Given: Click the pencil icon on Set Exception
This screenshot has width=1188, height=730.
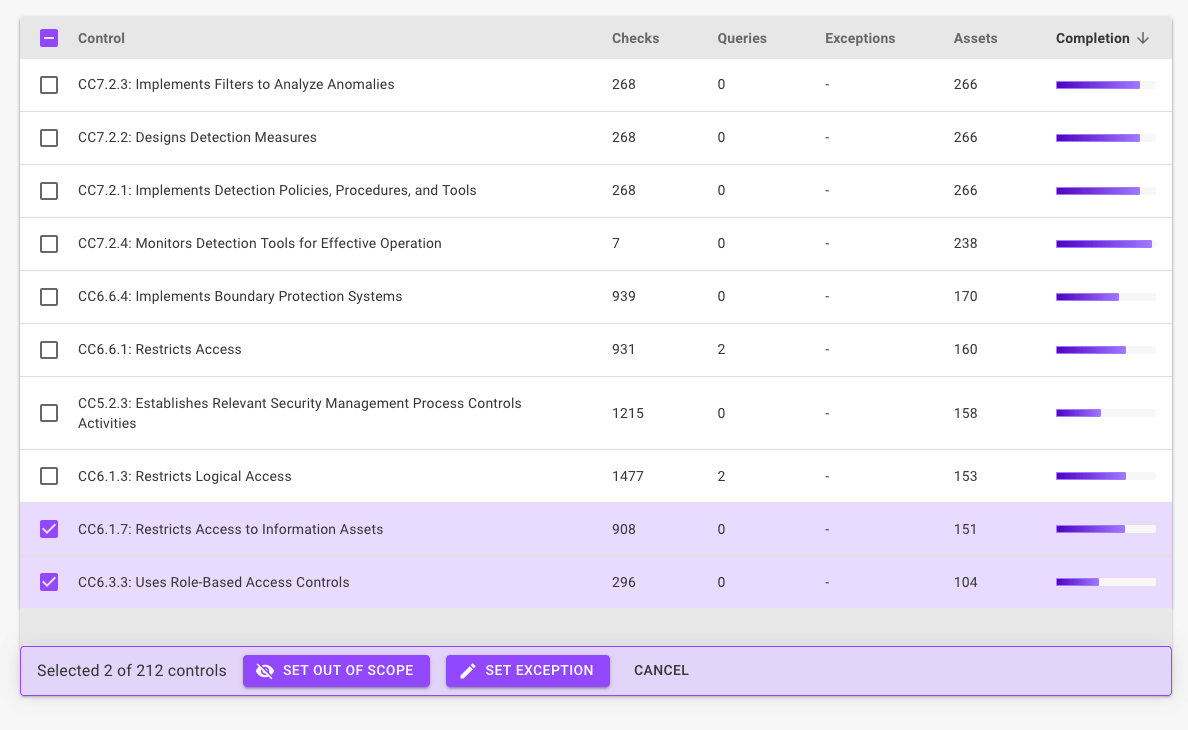Looking at the screenshot, I should [x=467, y=671].
